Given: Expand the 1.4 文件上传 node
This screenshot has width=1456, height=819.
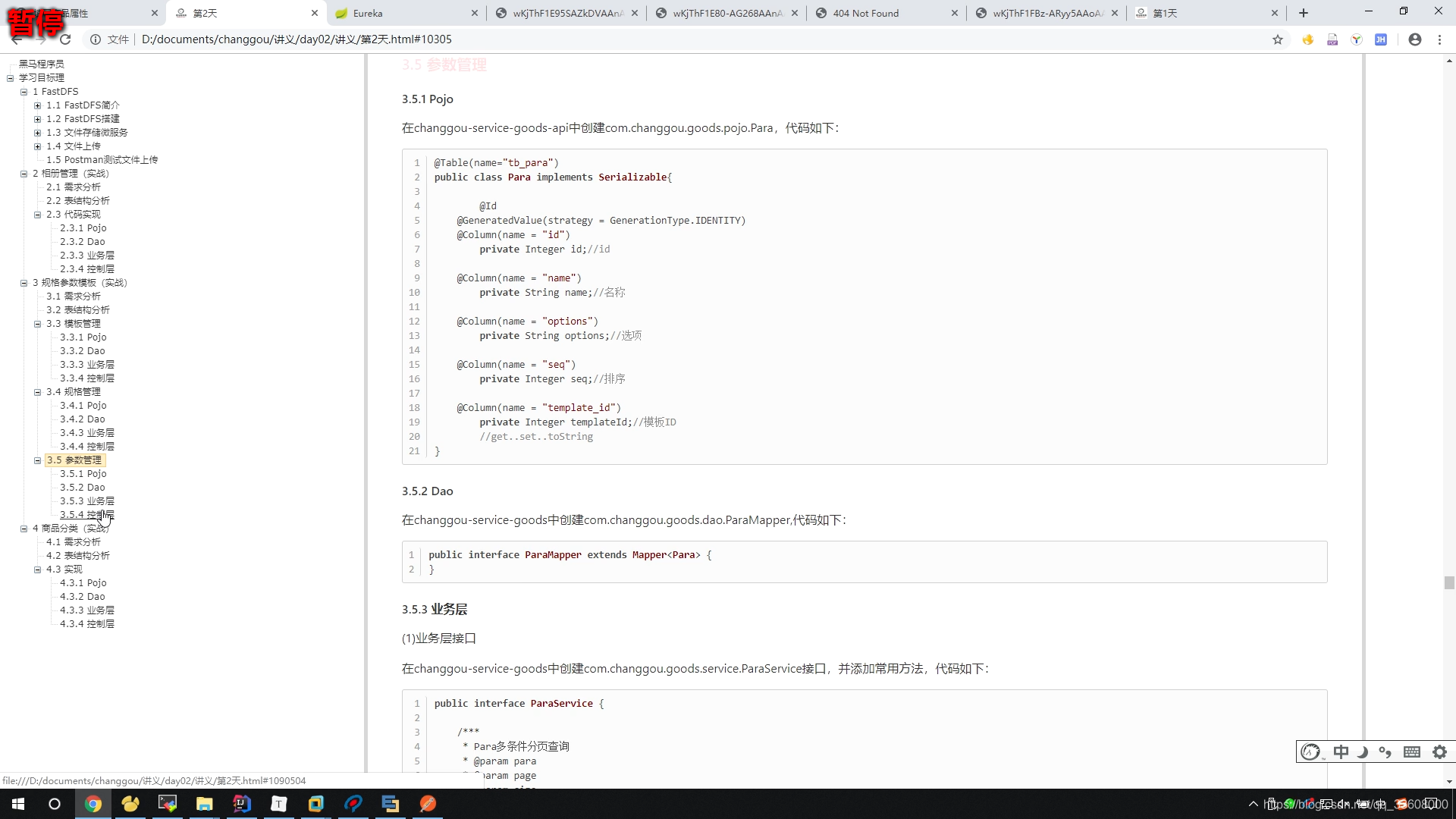Looking at the screenshot, I should [x=38, y=146].
